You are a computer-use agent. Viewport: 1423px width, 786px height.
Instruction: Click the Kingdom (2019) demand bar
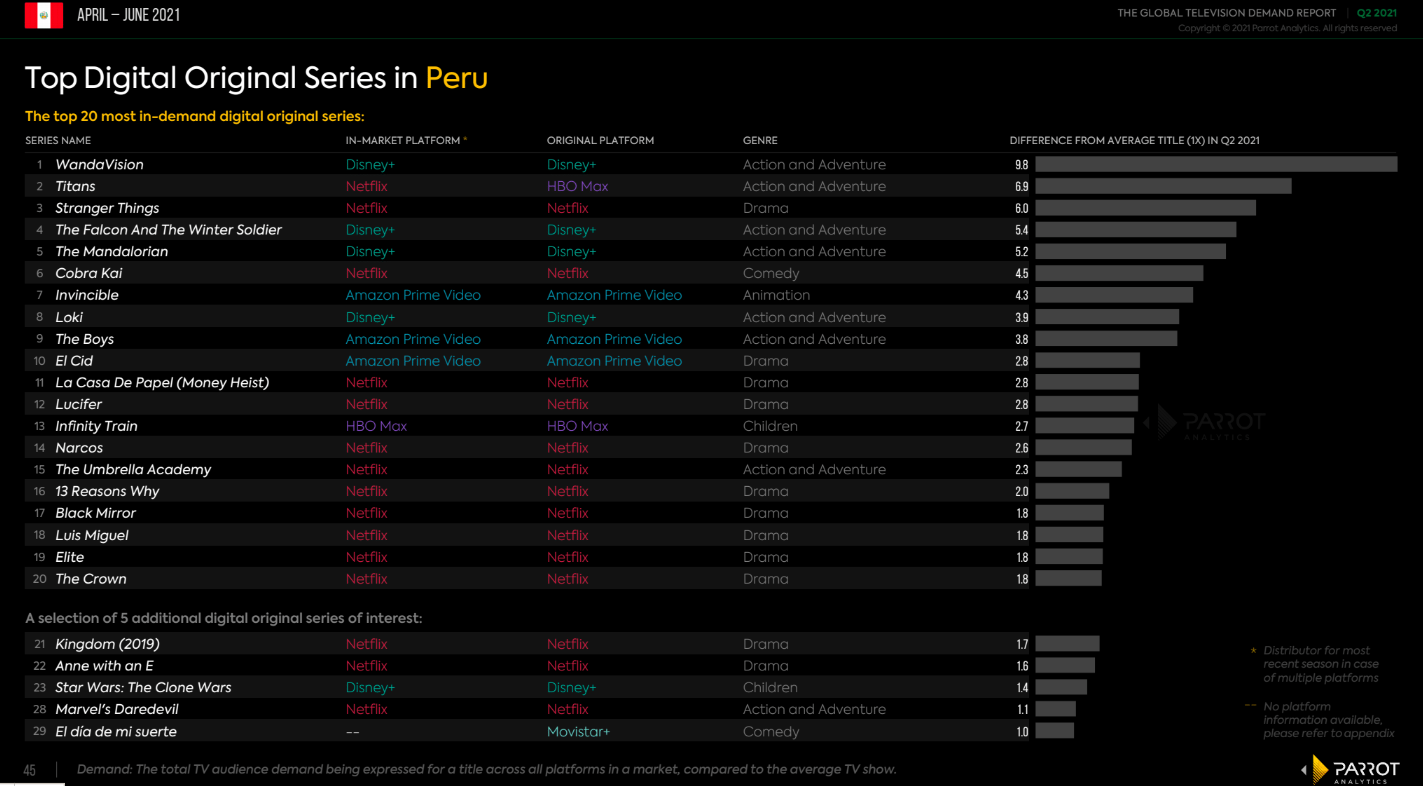point(1067,644)
